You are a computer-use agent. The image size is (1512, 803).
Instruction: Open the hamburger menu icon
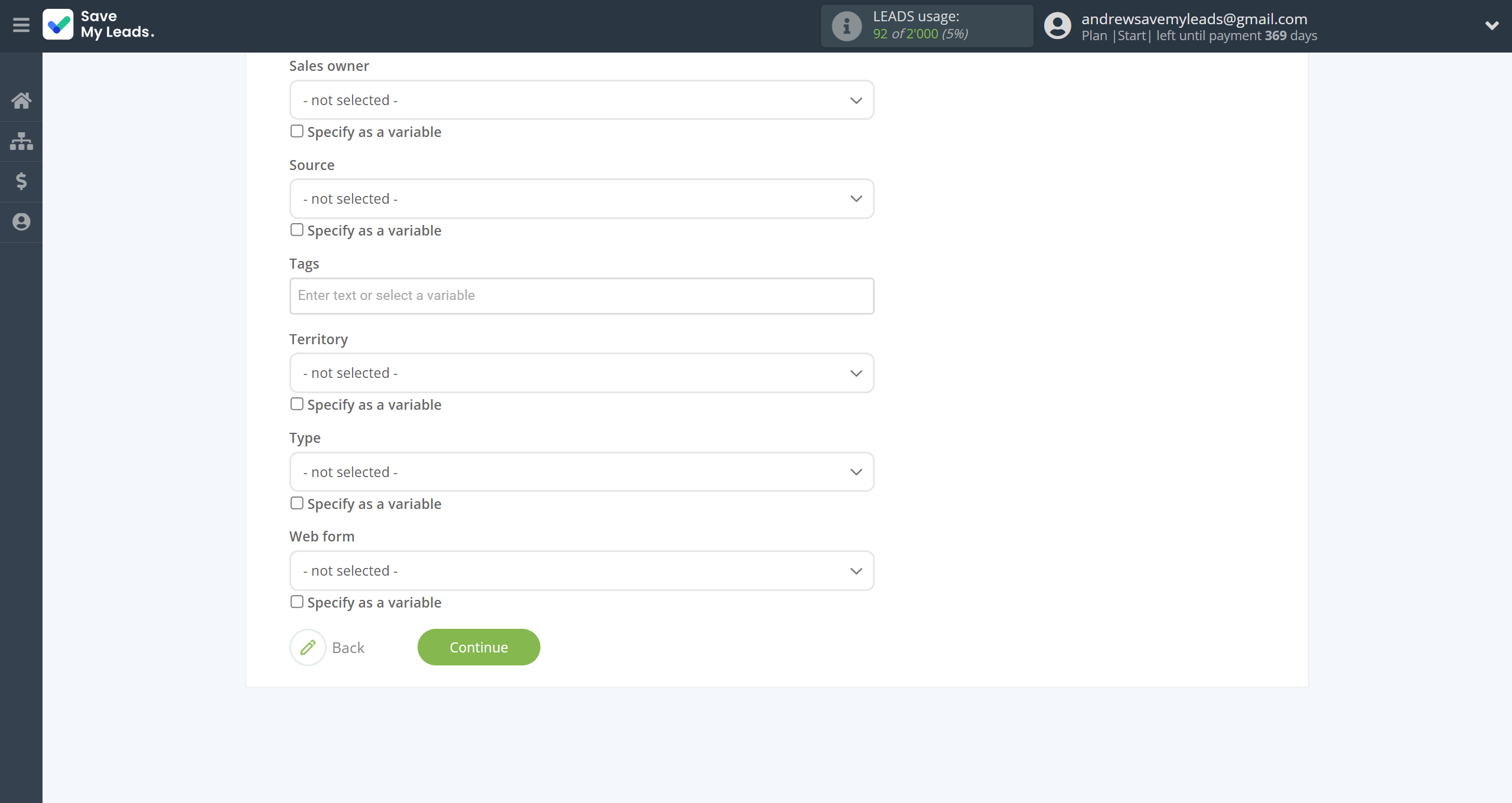coord(21,25)
